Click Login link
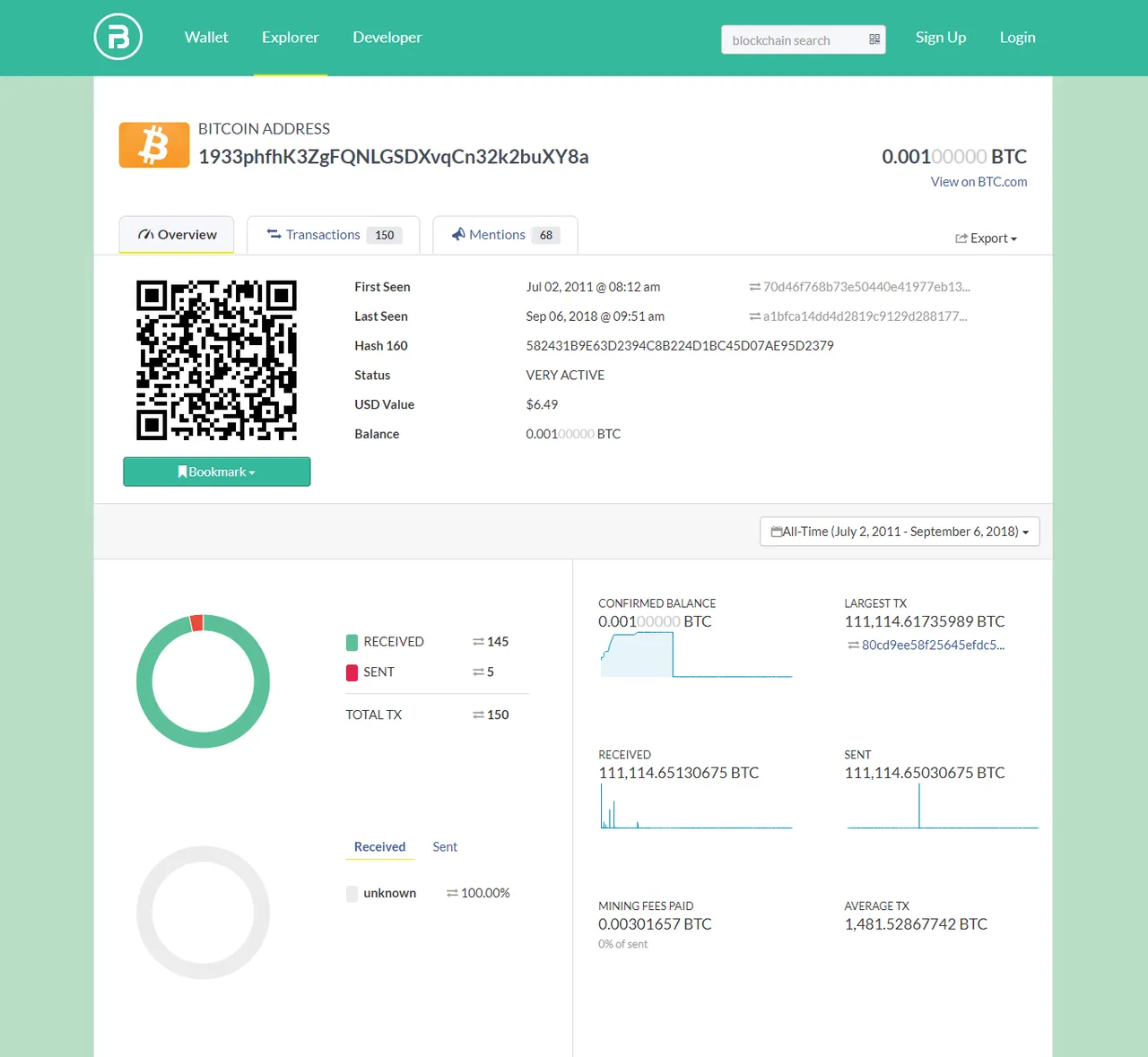The image size is (1148, 1057). pyautogui.click(x=1018, y=38)
